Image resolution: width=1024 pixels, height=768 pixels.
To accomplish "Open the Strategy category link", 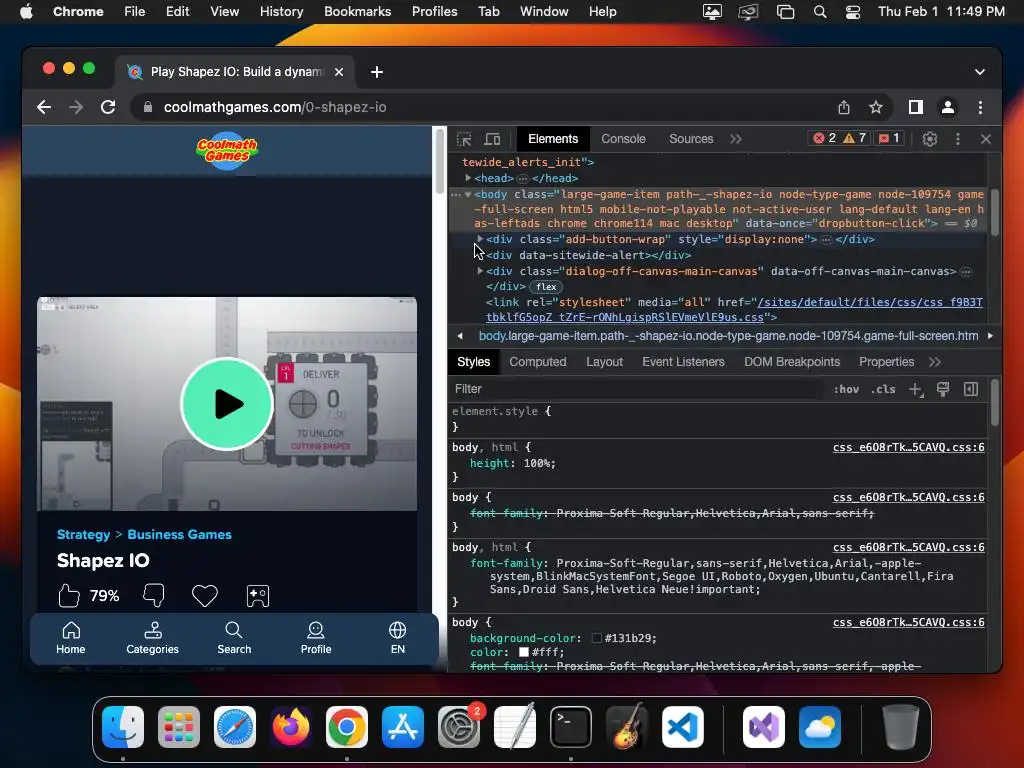I will [84, 534].
